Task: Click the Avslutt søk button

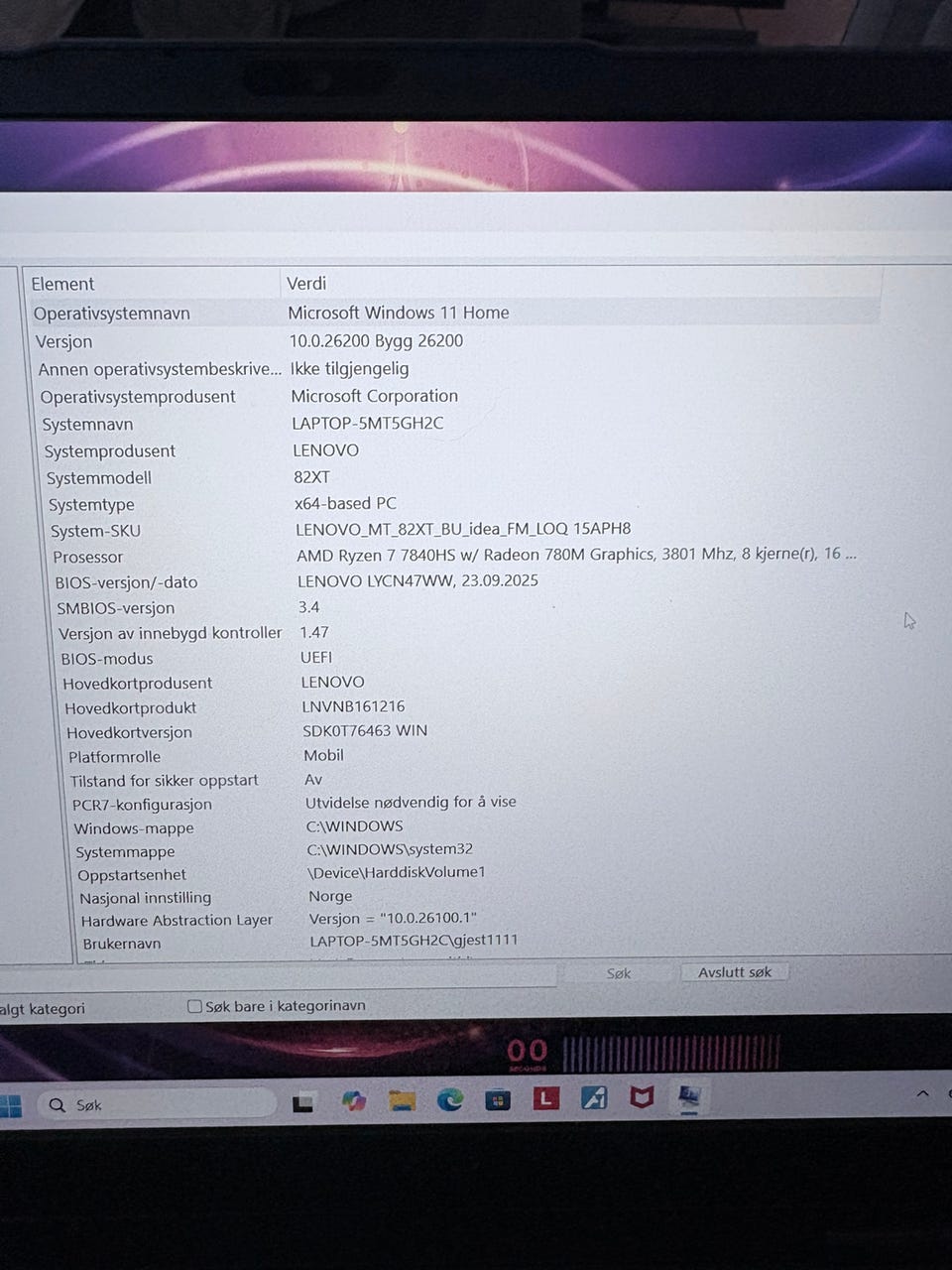Action: pos(735,972)
